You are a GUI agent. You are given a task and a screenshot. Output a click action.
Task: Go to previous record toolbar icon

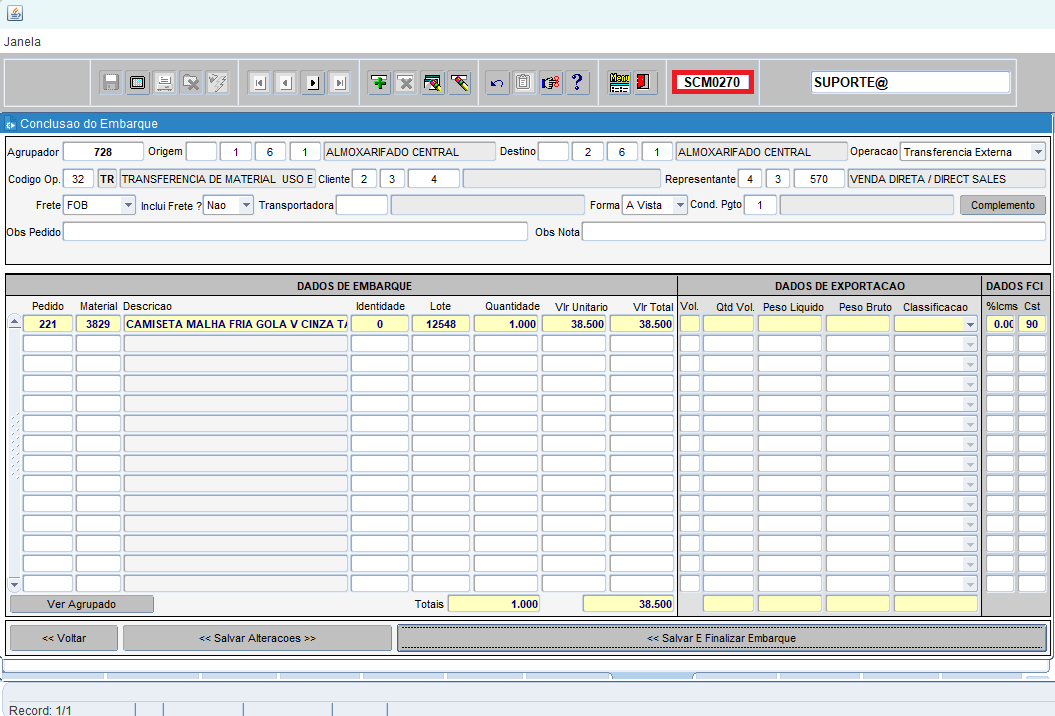tap(287, 83)
